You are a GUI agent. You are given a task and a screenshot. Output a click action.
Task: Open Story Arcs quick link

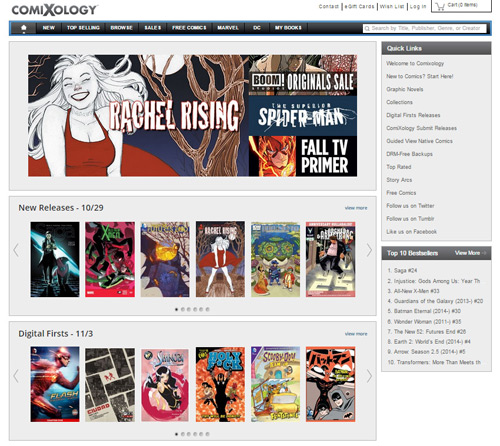(x=399, y=180)
